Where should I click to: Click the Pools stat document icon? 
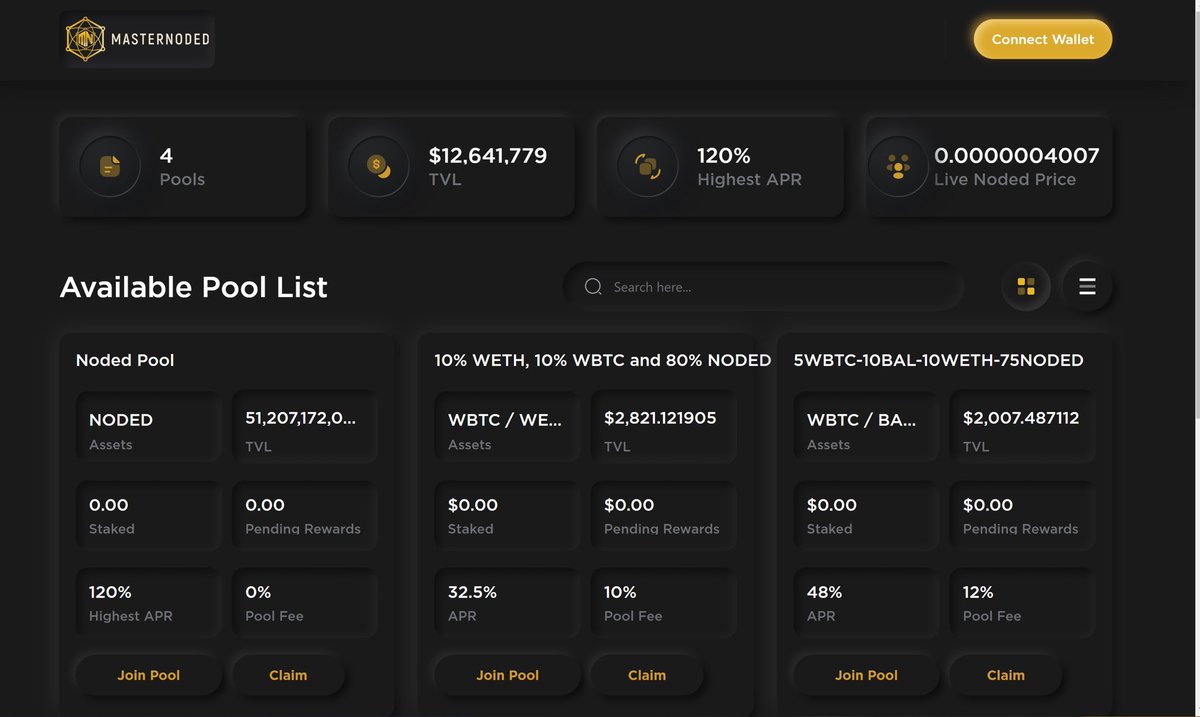[x=110, y=166]
